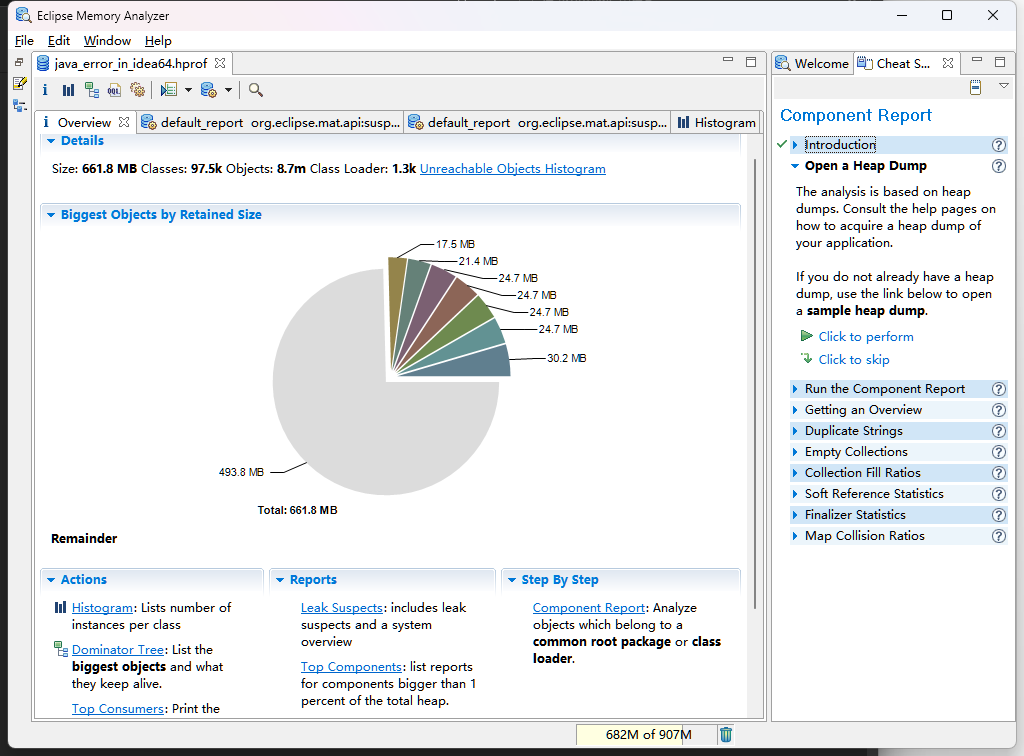Screen dimensions: 1024x756
Task: Collapse the Reports section
Action: point(280,580)
